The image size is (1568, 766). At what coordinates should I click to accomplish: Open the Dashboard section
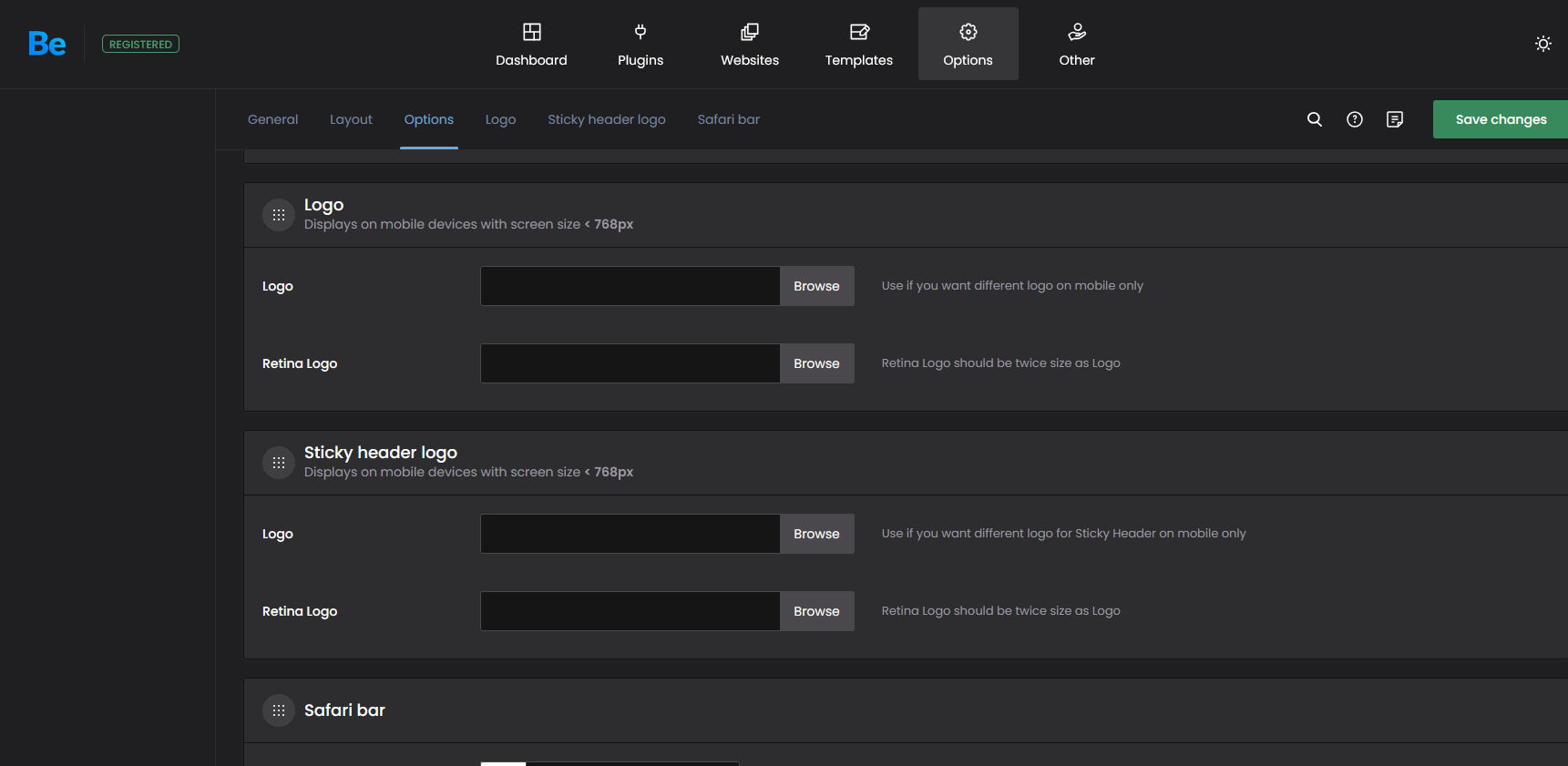click(531, 44)
